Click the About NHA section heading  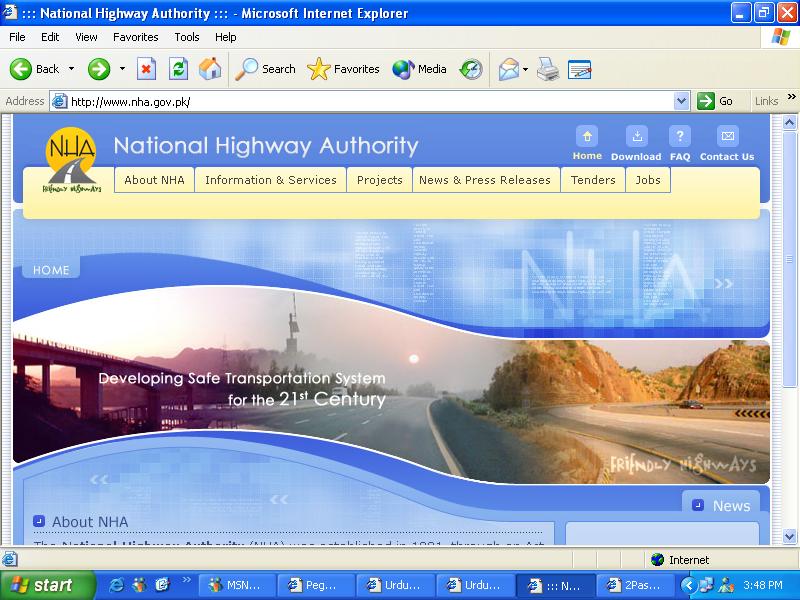tap(90, 522)
